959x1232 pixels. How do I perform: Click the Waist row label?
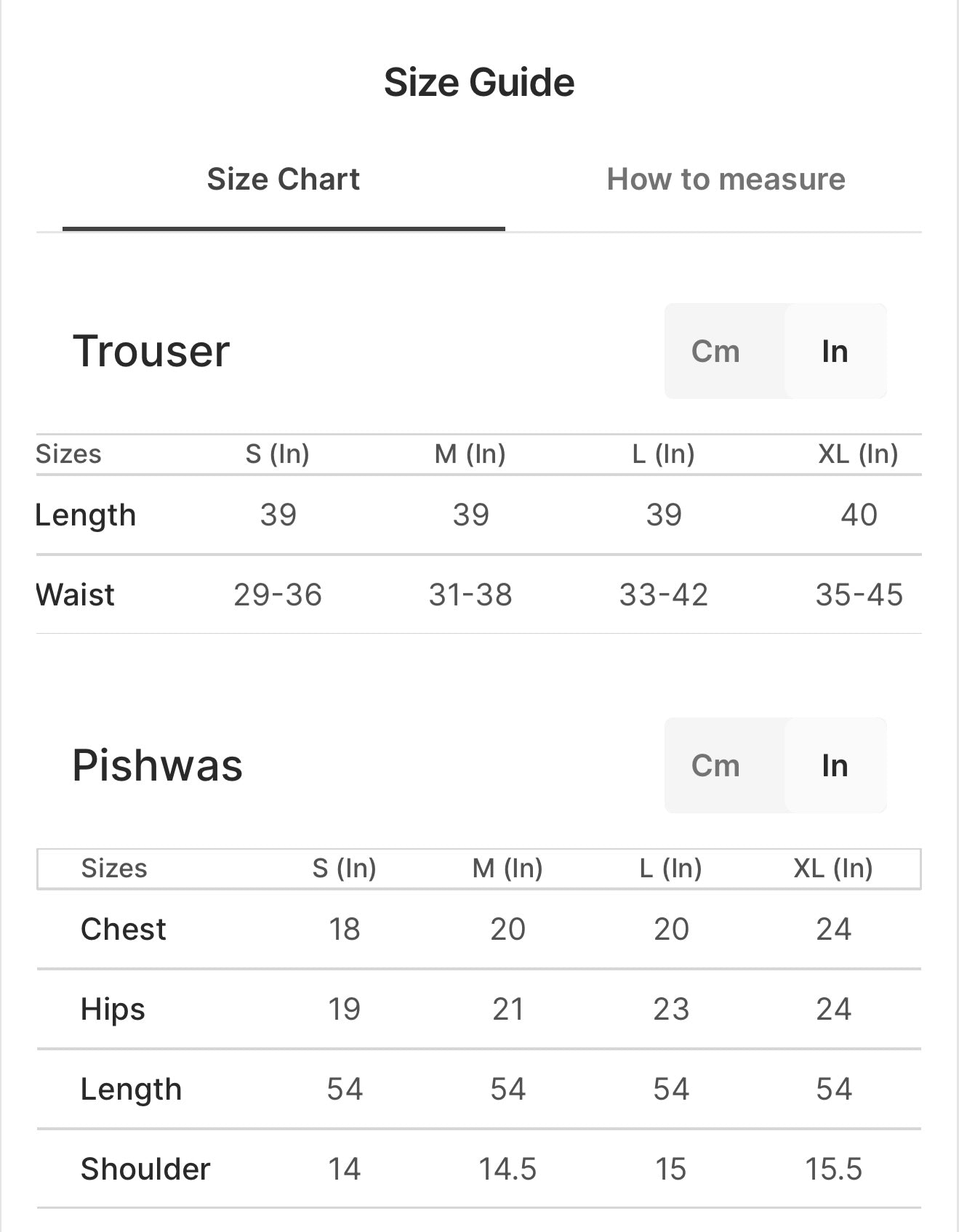(75, 595)
